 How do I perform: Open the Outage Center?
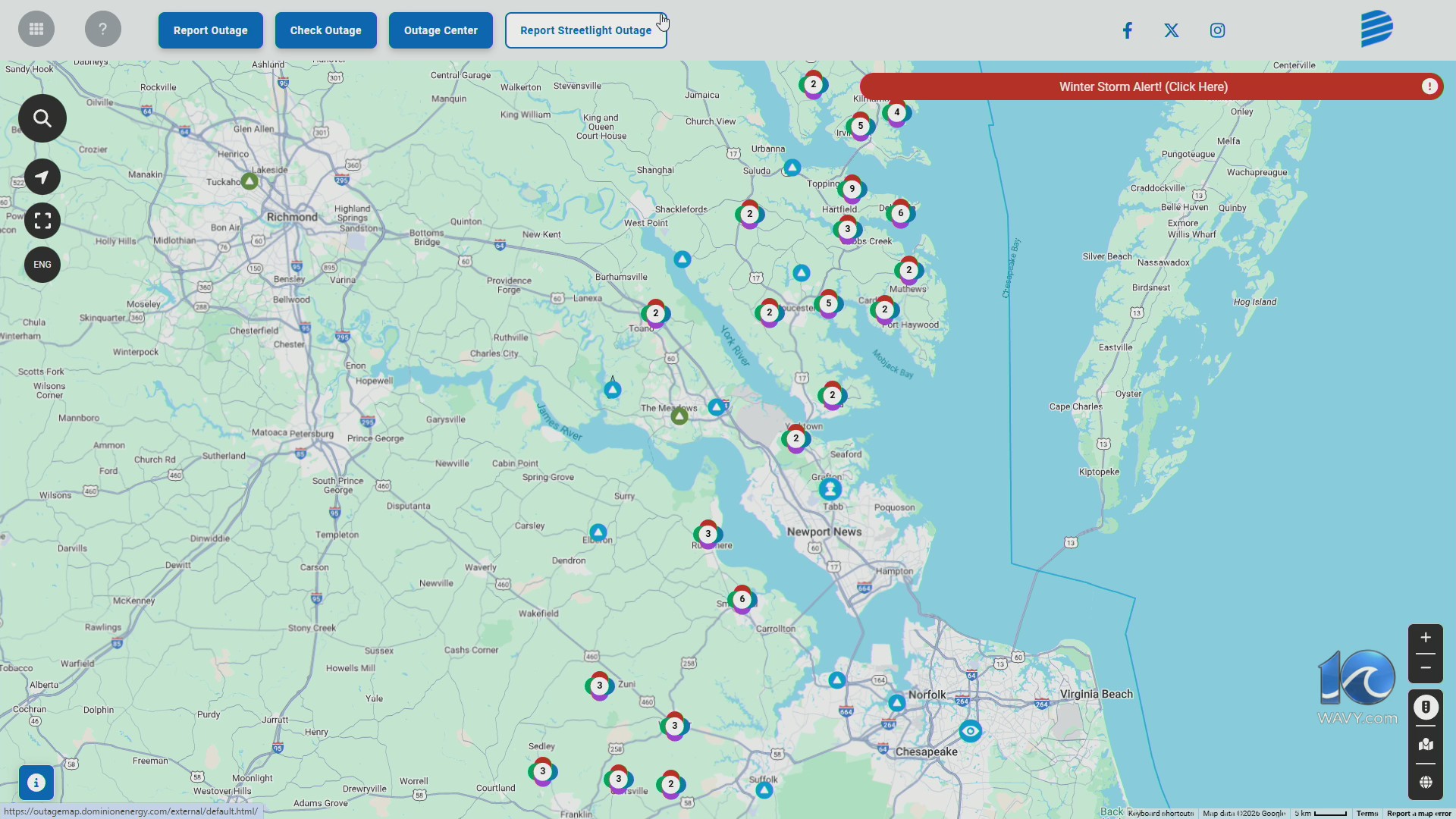pos(441,30)
